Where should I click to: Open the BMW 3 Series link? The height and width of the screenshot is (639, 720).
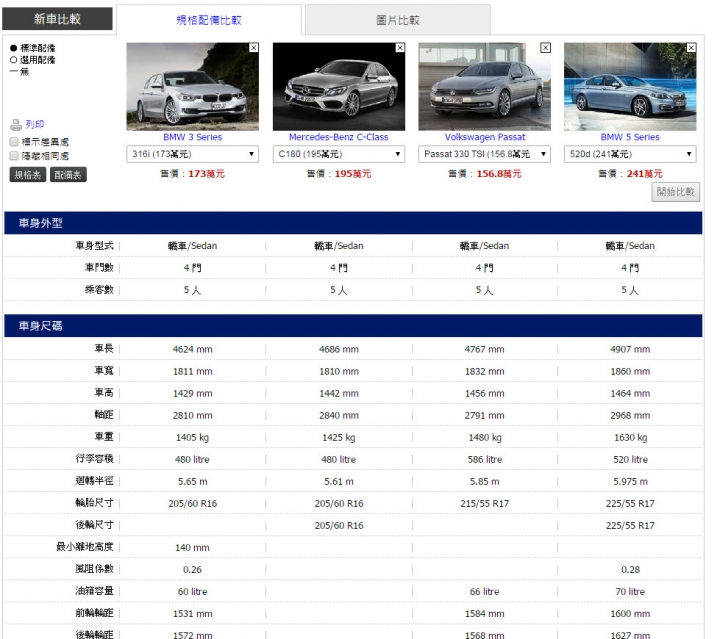[192, 137]
